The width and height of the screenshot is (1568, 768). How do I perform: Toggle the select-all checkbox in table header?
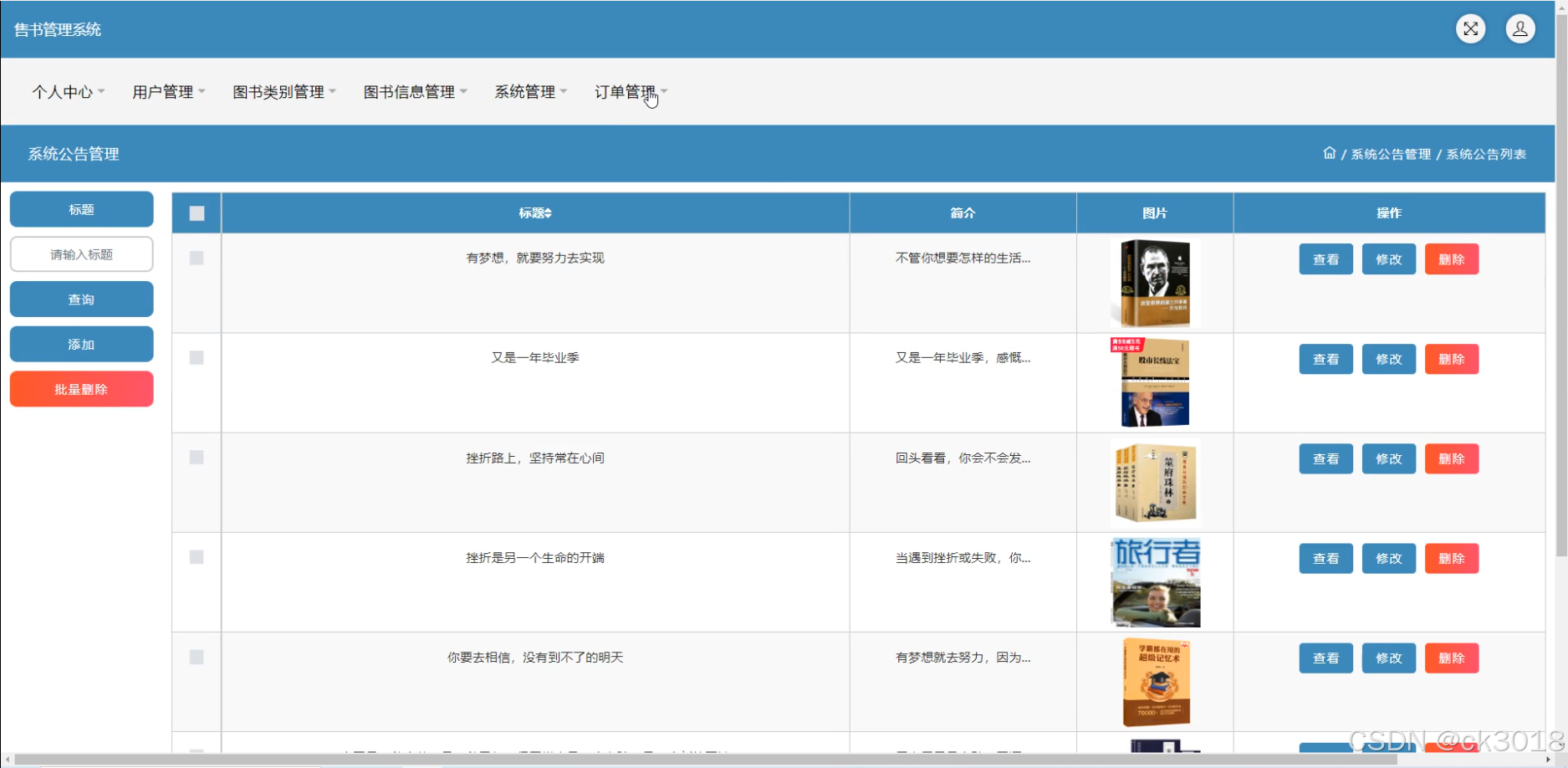pyautogui.click(x=197, y=213)
